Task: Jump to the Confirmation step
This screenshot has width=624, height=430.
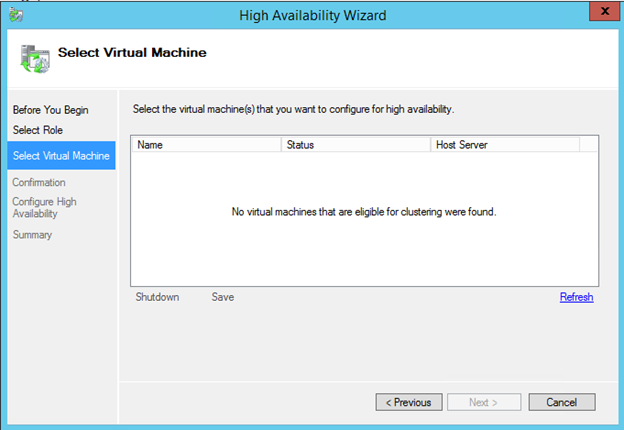Action: [39, 182]
